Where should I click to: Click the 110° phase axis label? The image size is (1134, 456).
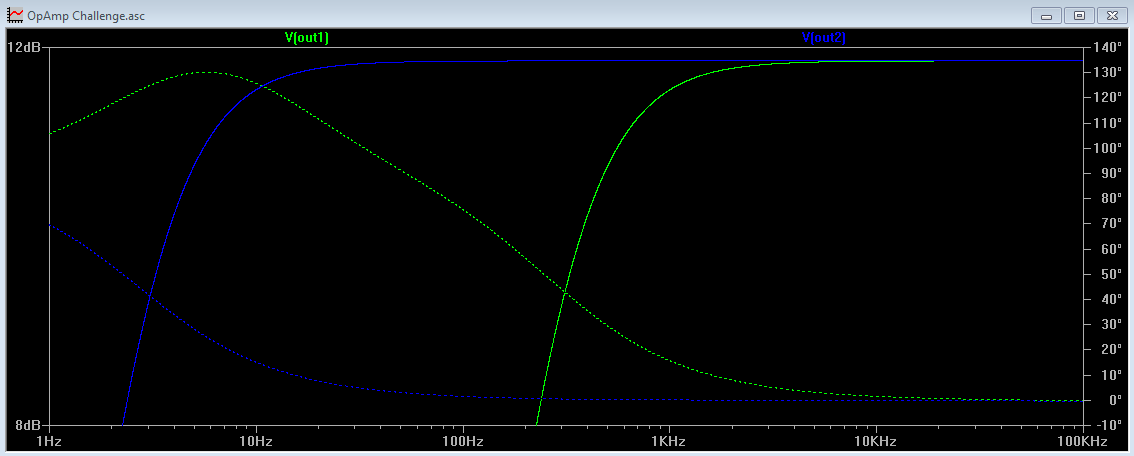tap(1107, 123)
